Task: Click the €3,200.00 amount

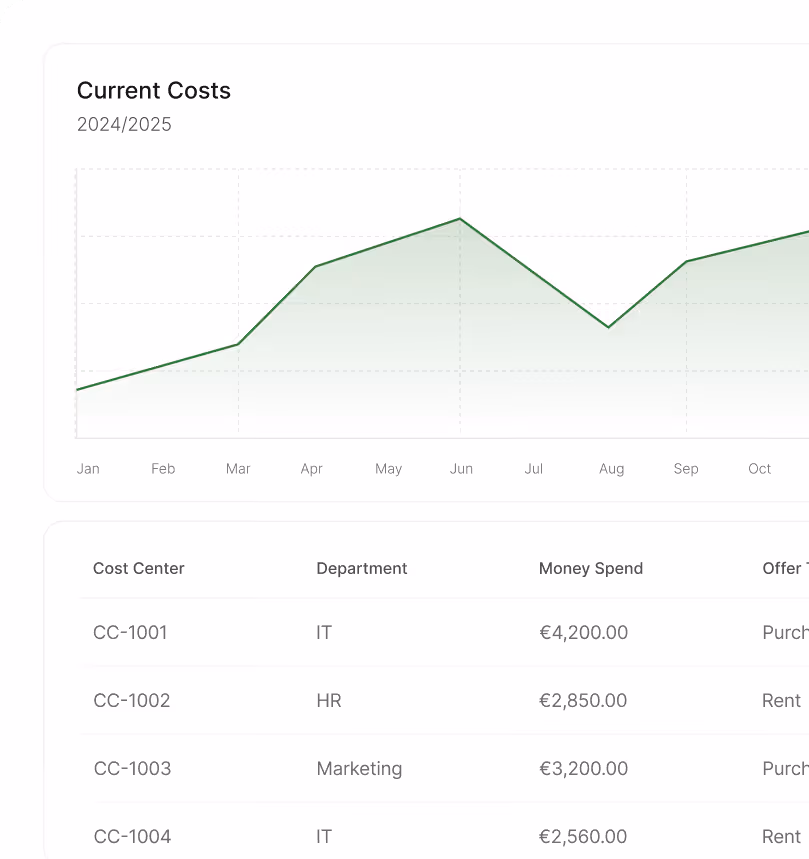Action: 583,769
